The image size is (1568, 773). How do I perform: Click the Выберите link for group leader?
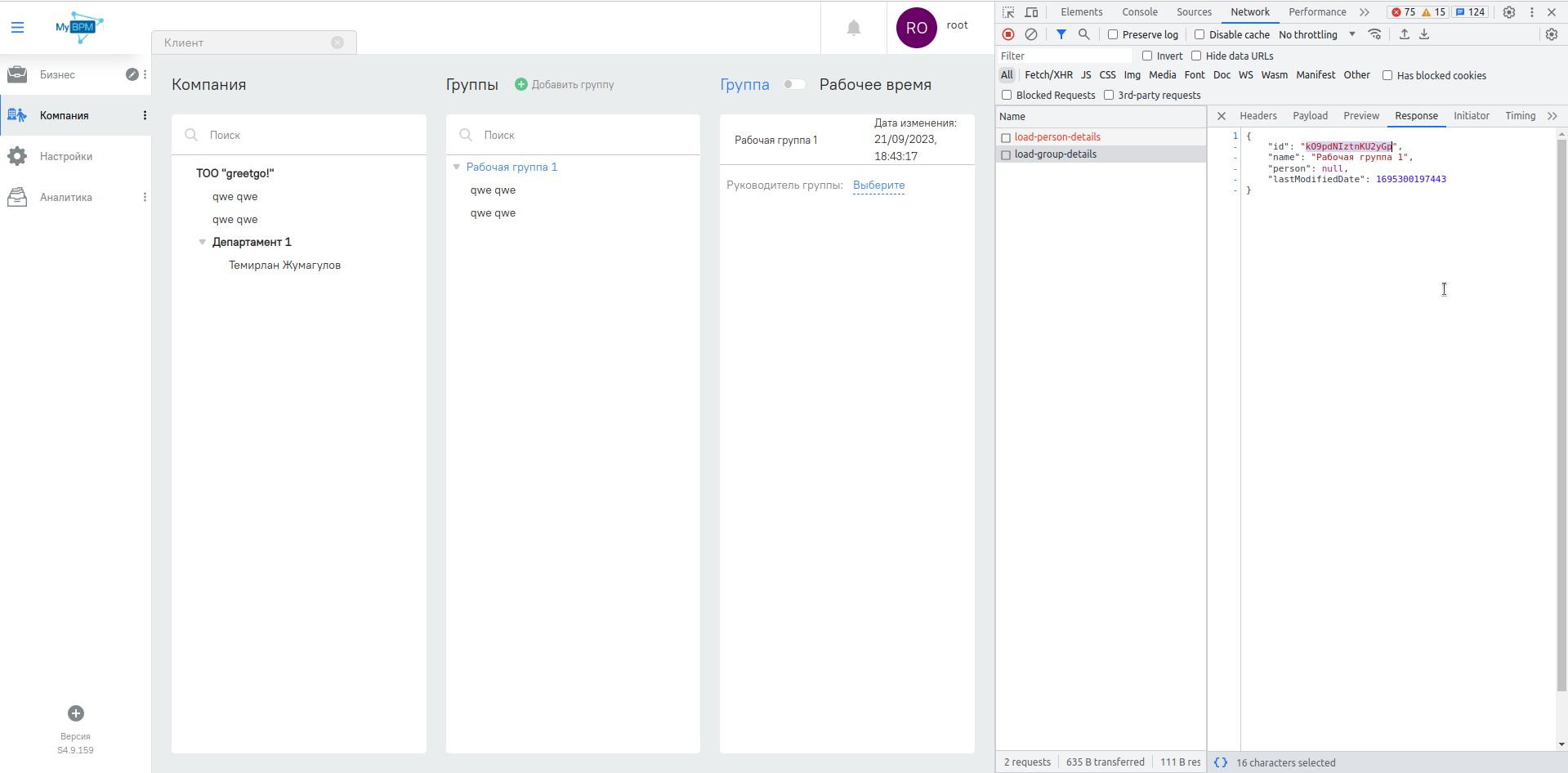tap(878, 185)
